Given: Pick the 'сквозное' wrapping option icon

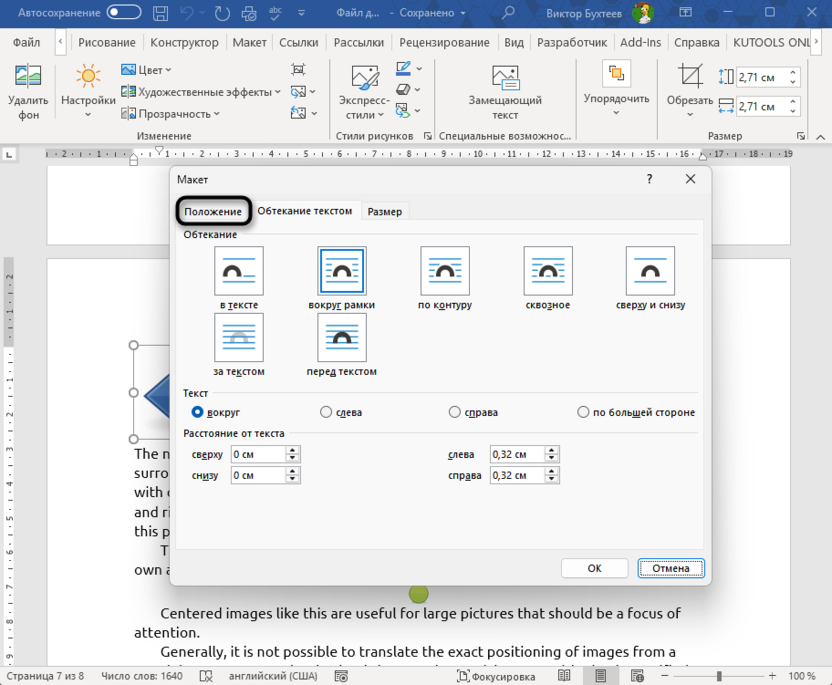Looking at the screenshot, I should pos(548,271).
